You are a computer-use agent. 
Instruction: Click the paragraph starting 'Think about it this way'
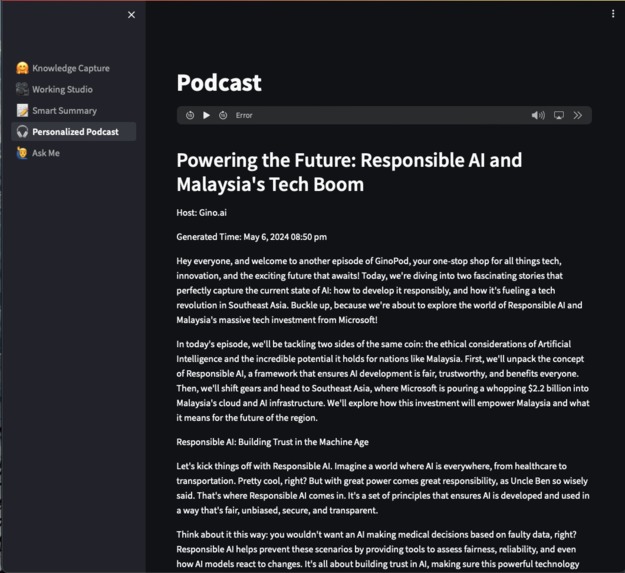(378, 549)
